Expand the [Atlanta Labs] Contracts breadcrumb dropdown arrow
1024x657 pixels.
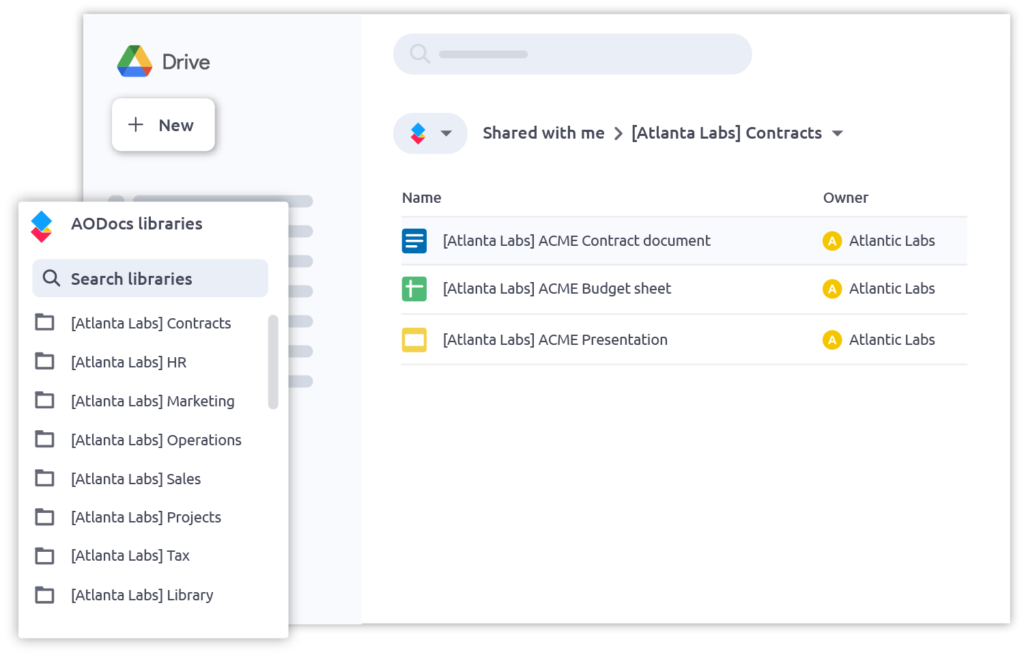837,134
